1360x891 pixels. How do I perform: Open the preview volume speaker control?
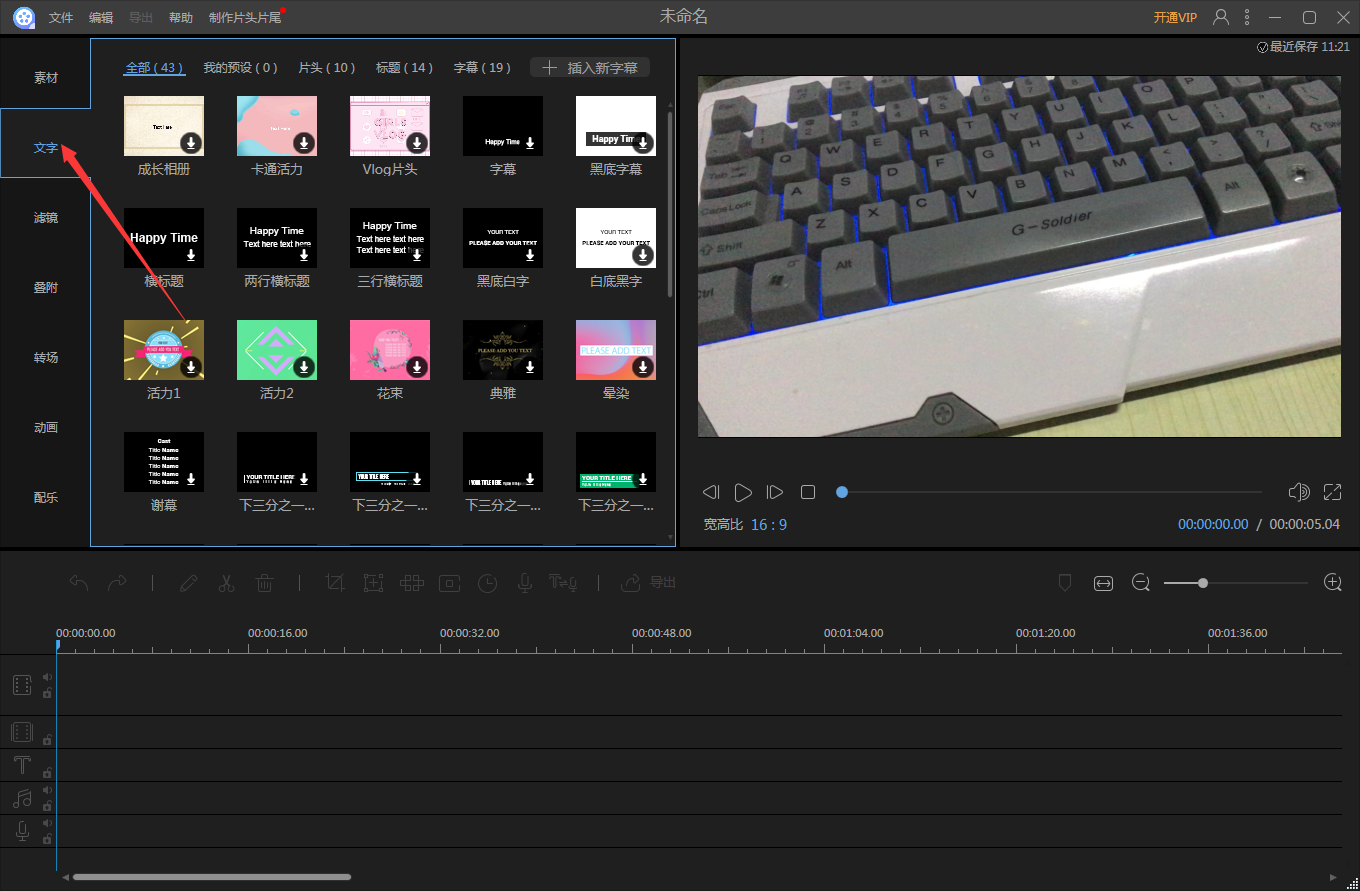[x=1299, y=492]
